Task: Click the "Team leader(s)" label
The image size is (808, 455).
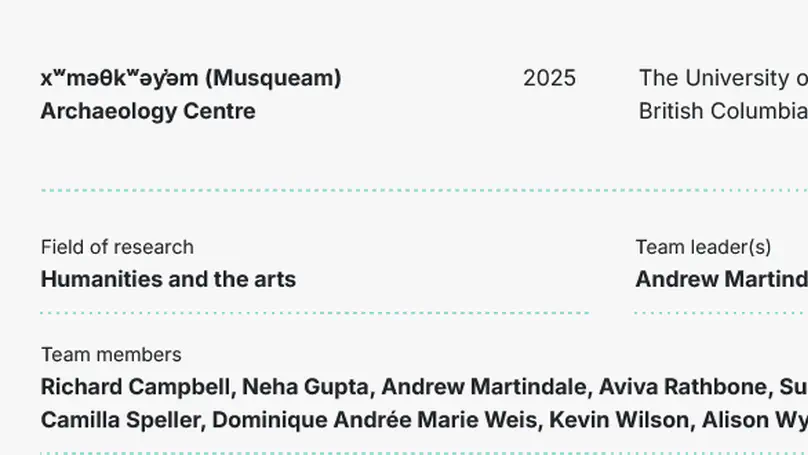Action: tap(703, 247)
